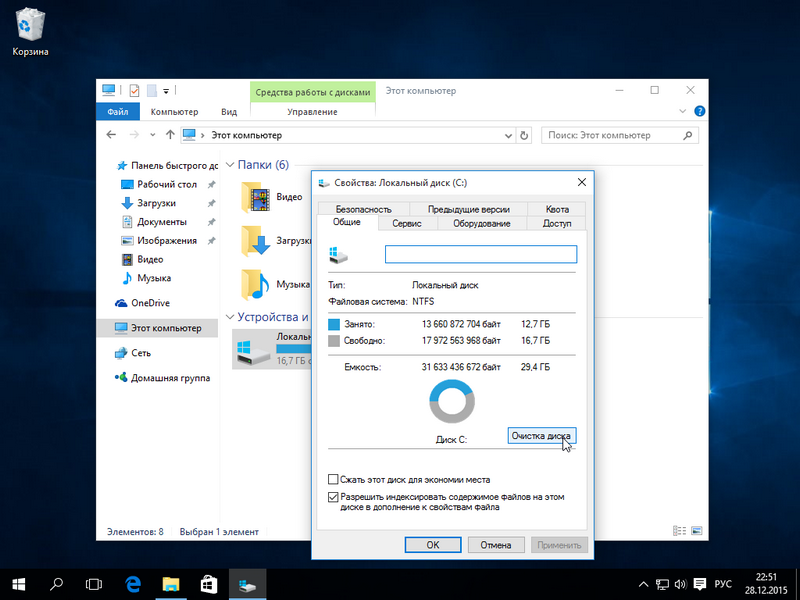800x600 pixels.
Task: Refresh the Explorer address bar
Action: [524, 135]
